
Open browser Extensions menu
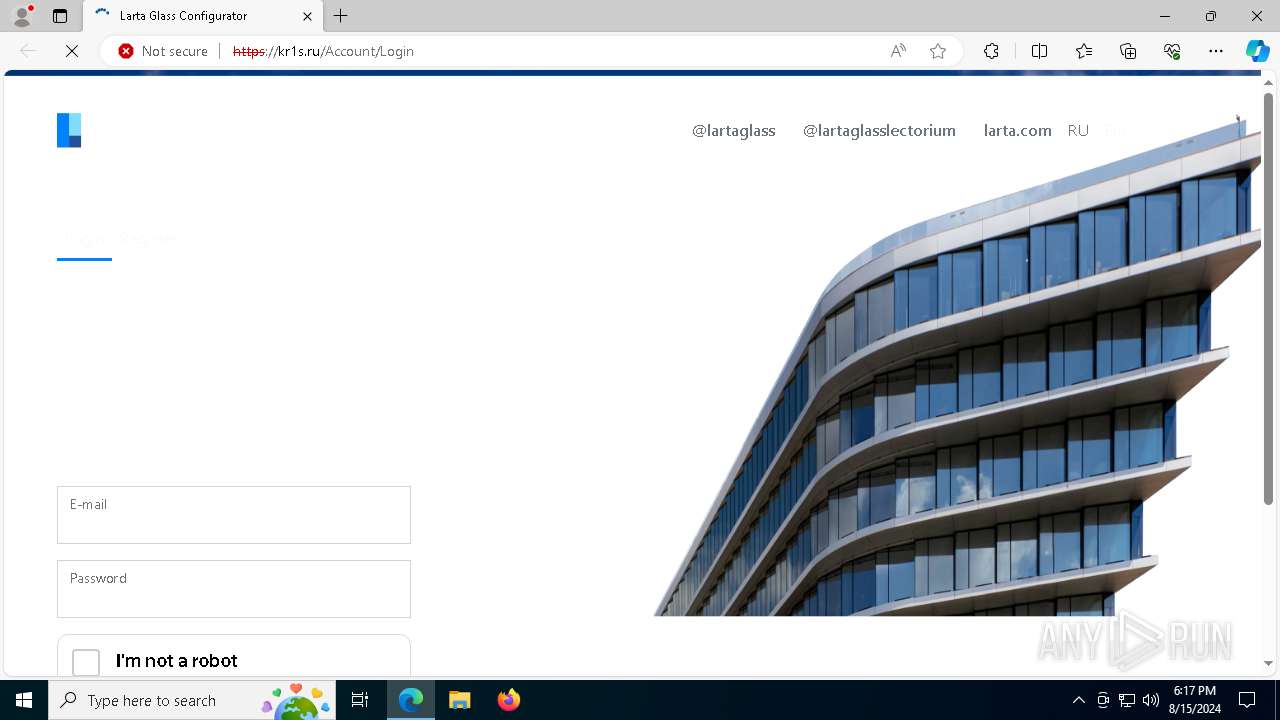pyautogui.click(x=991, y=51)
